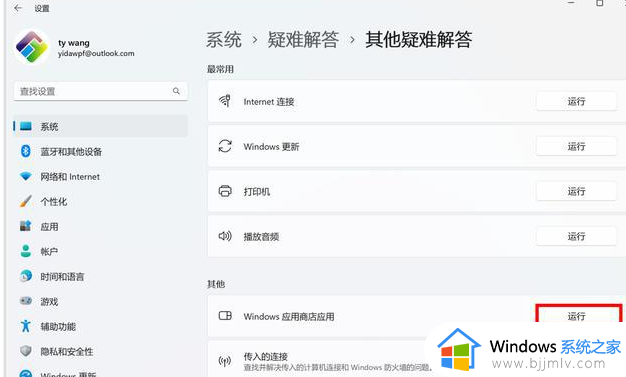Select 系统 in the sidebar
Screen dimensions: 626x377
point(101,127)
